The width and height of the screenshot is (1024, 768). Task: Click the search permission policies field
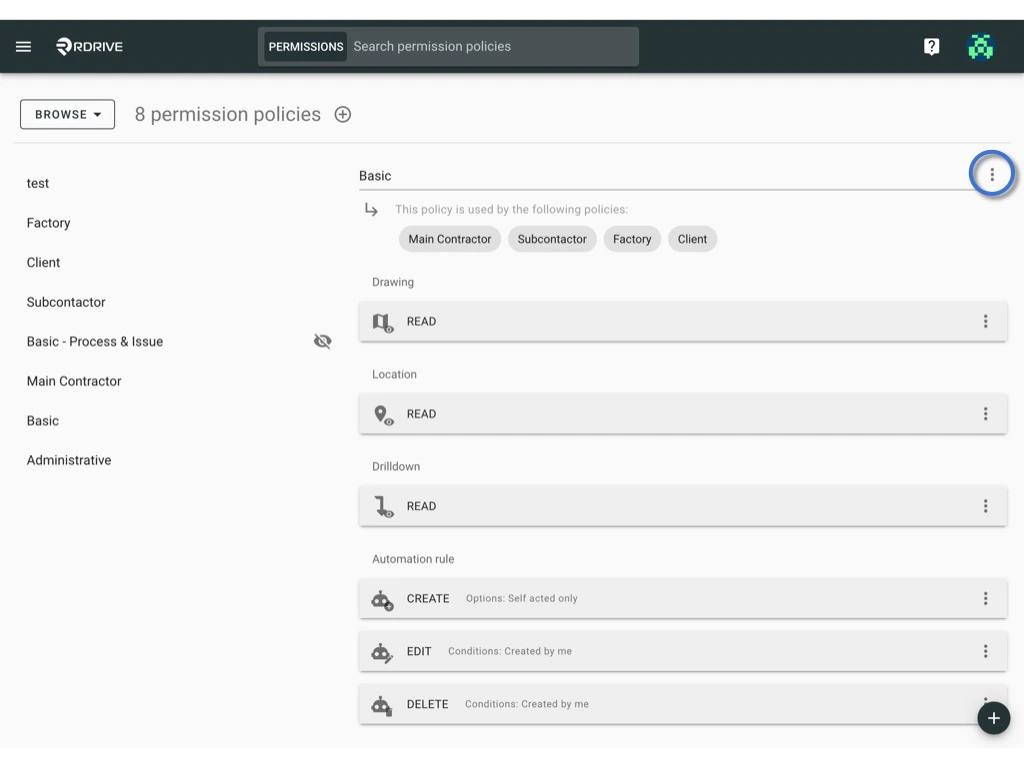pyautogui.click(x=490, y=46)
